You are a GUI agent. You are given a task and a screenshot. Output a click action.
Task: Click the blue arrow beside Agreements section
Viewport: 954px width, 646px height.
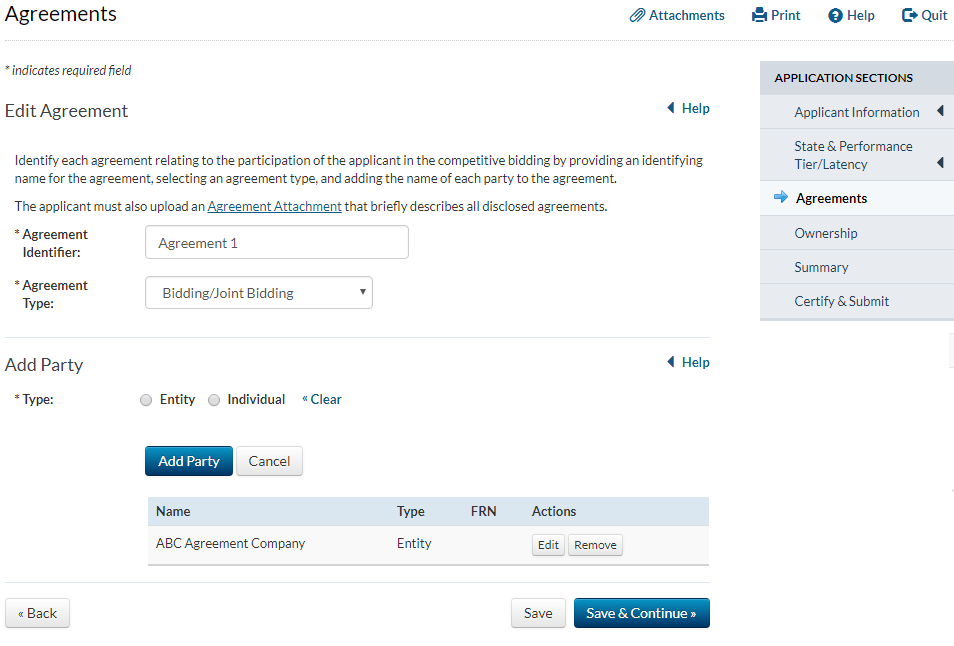point(781,198)
